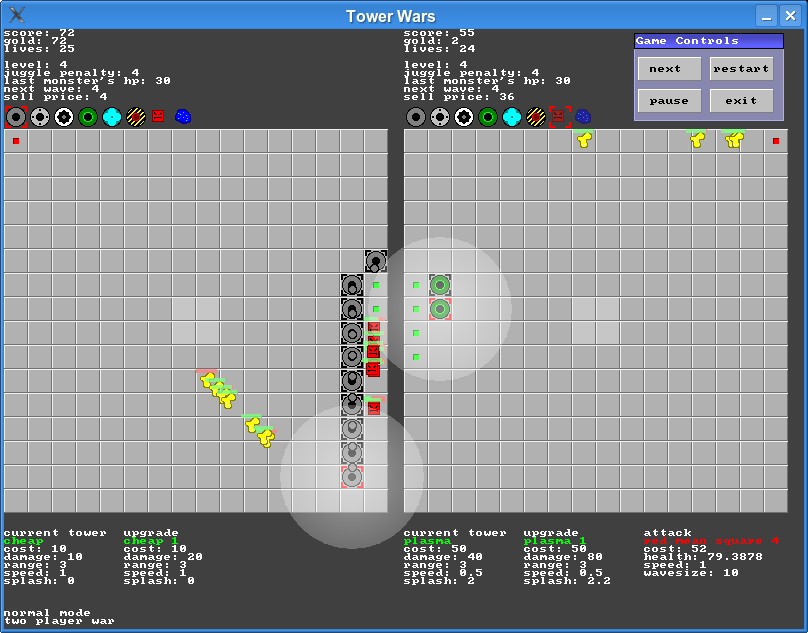Select the red-bracketed gray tower on left field
This screenshot has width=808, height=633.
[352, 477]
